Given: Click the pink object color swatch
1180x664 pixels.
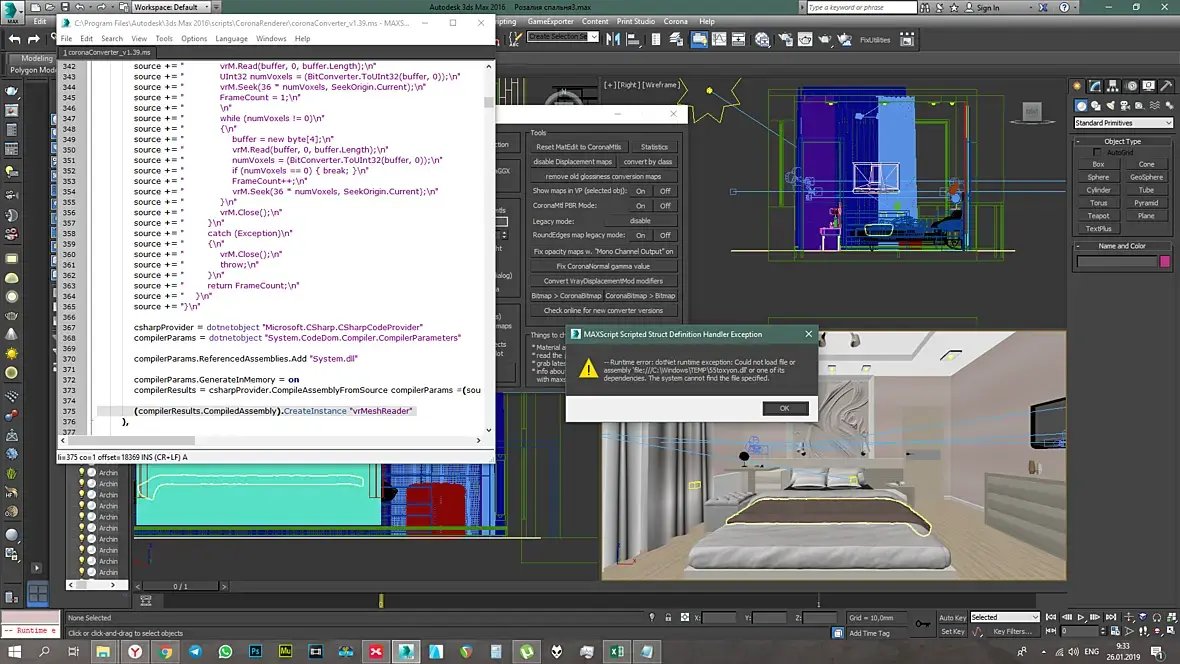Looking at the screenshot, I should pos(1164,262).
